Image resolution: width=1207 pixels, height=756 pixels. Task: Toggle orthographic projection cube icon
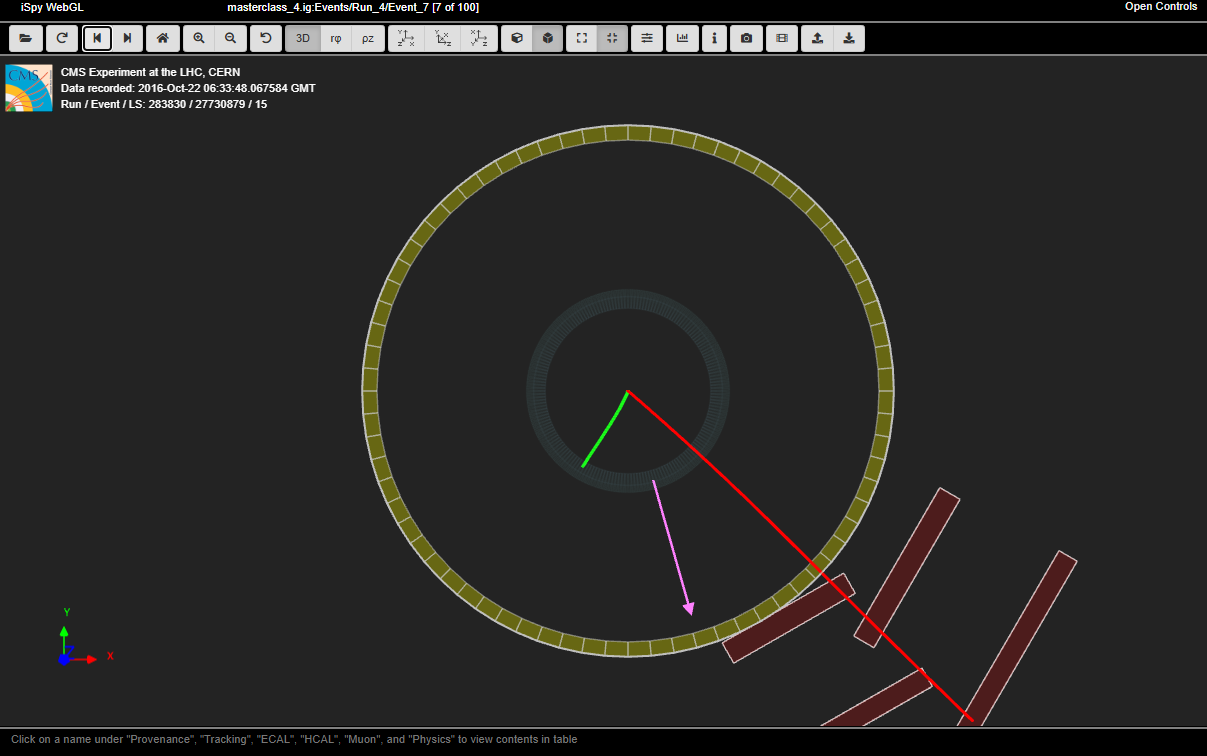[548, 38]
